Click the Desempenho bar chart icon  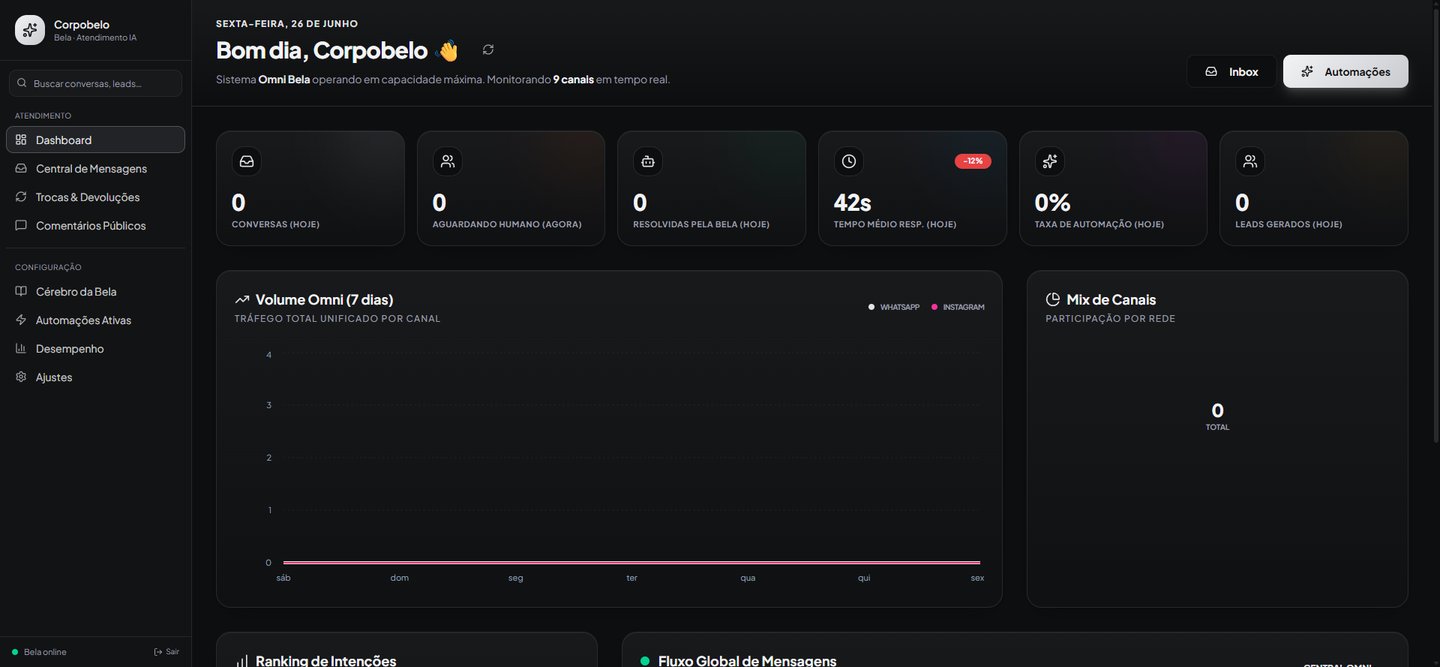(21, 348)
